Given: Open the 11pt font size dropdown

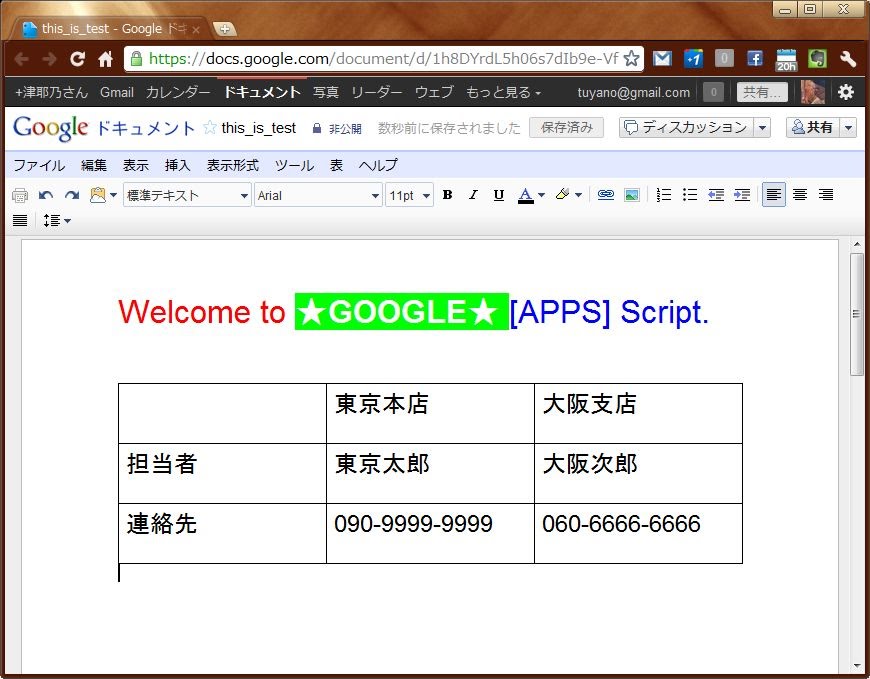Looking at the screenshot, I should coord(409,195).
